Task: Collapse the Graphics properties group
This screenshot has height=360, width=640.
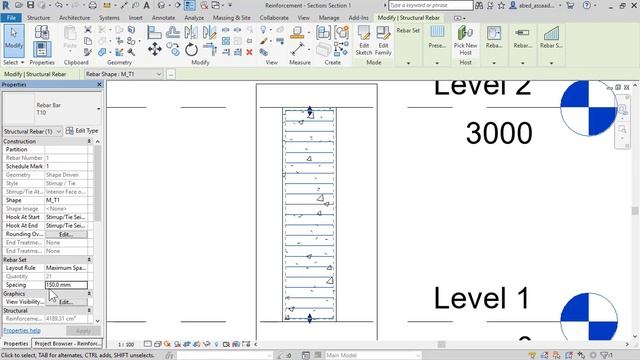Action: coord(89,293)
